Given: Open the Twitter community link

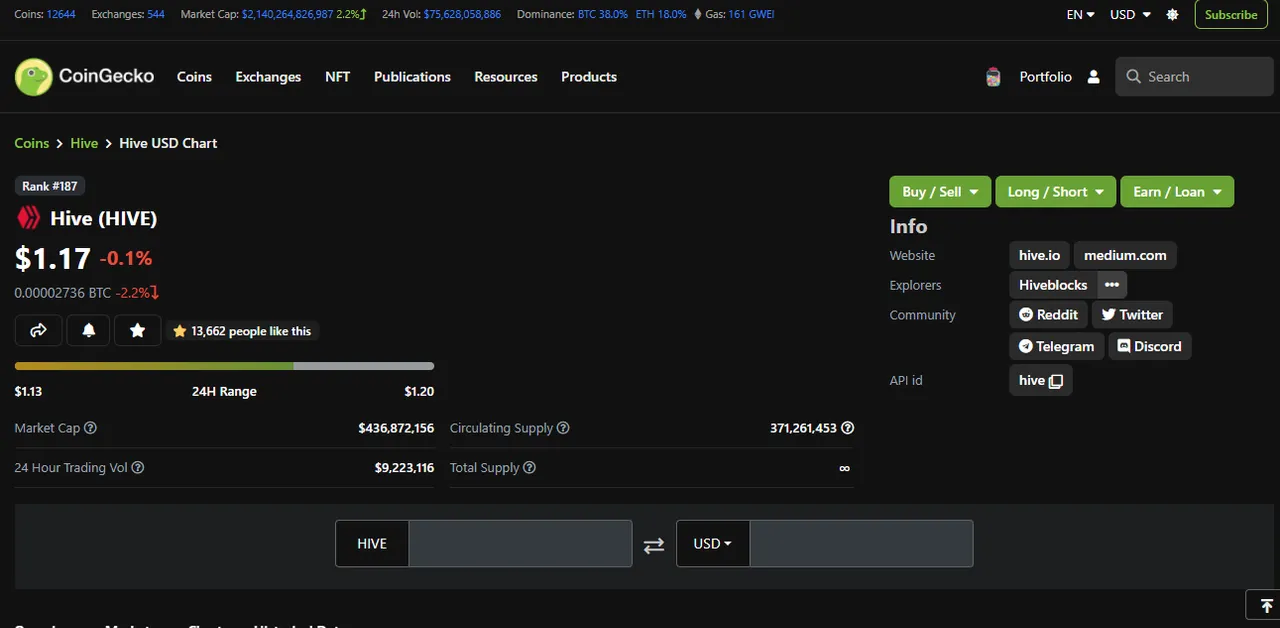Looking at the screenshot, I should 1132,315.
